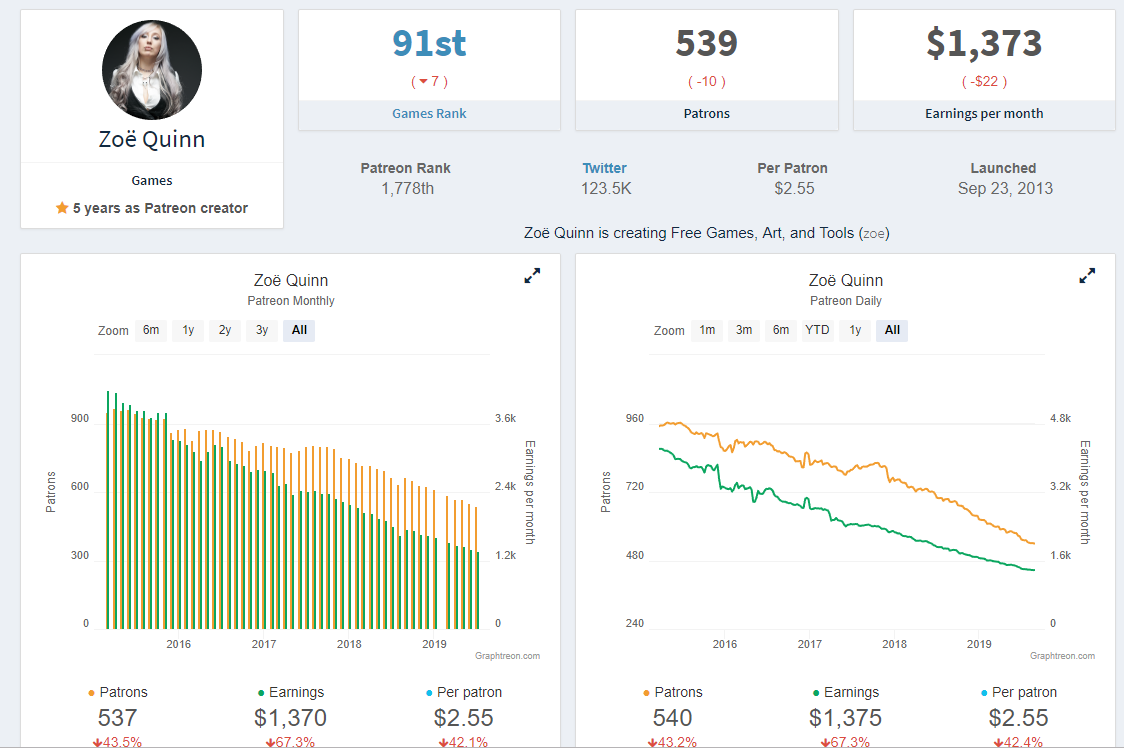Click the Graphtreon.com credit under the Daily chart
Screen dimensions: 1124x751
click(x=1062, y=656)
